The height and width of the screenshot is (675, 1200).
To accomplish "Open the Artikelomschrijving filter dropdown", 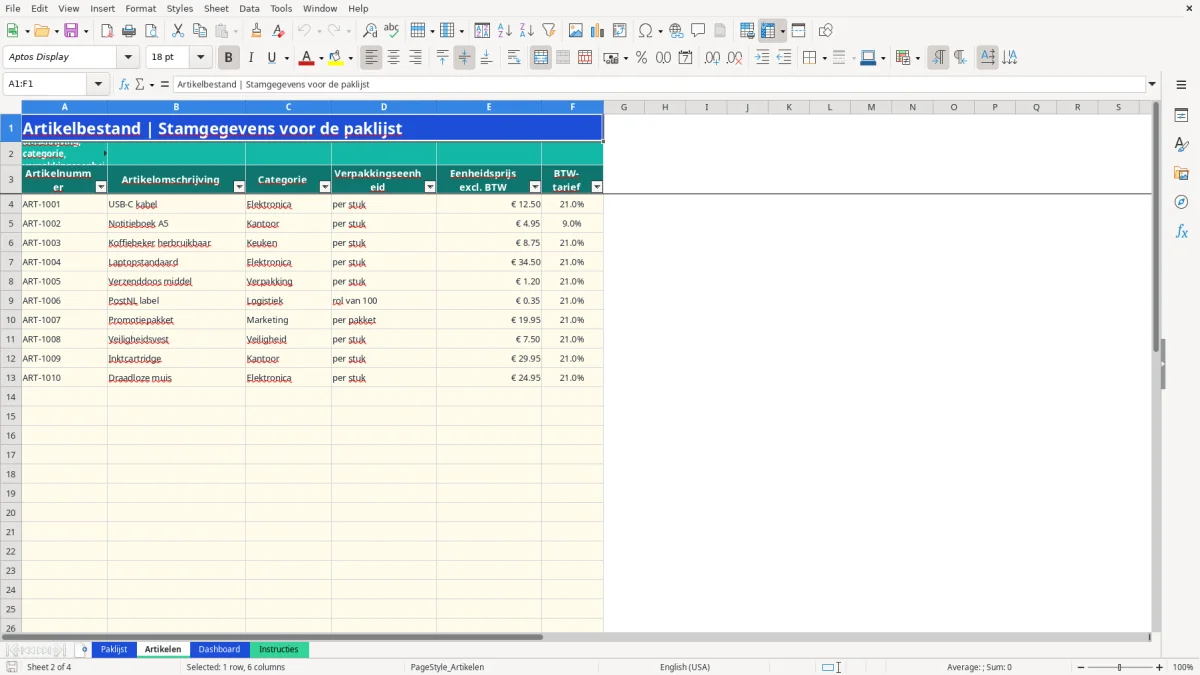I will pyautogui.click(x=239, y=187).
